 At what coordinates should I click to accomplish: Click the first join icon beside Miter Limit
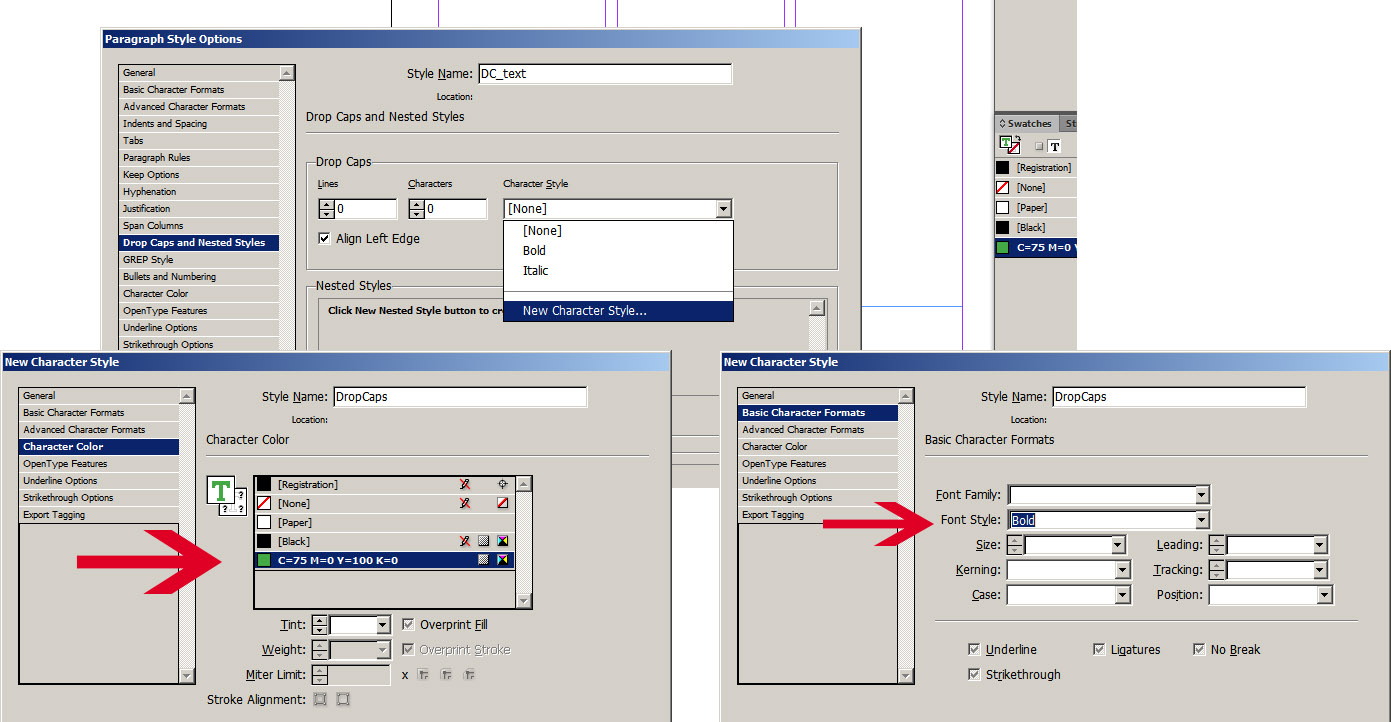[x=424, y=675]
